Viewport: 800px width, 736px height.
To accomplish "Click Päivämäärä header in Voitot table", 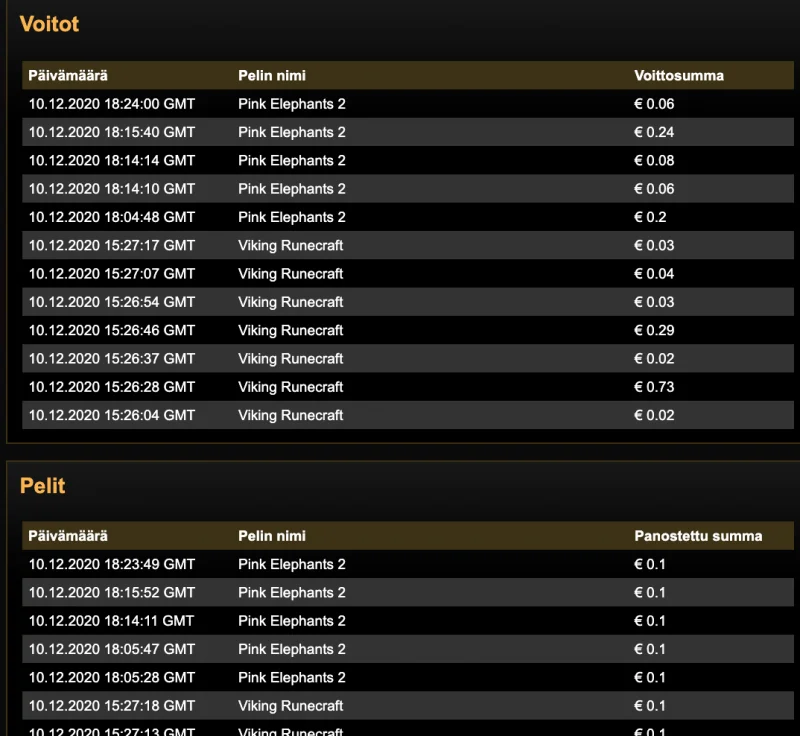I will 68,75.
